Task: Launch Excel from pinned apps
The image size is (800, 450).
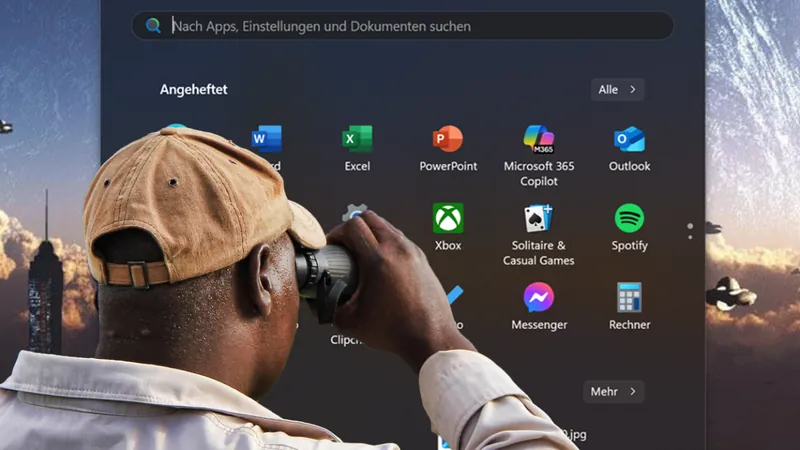Action: pos(357,139)
